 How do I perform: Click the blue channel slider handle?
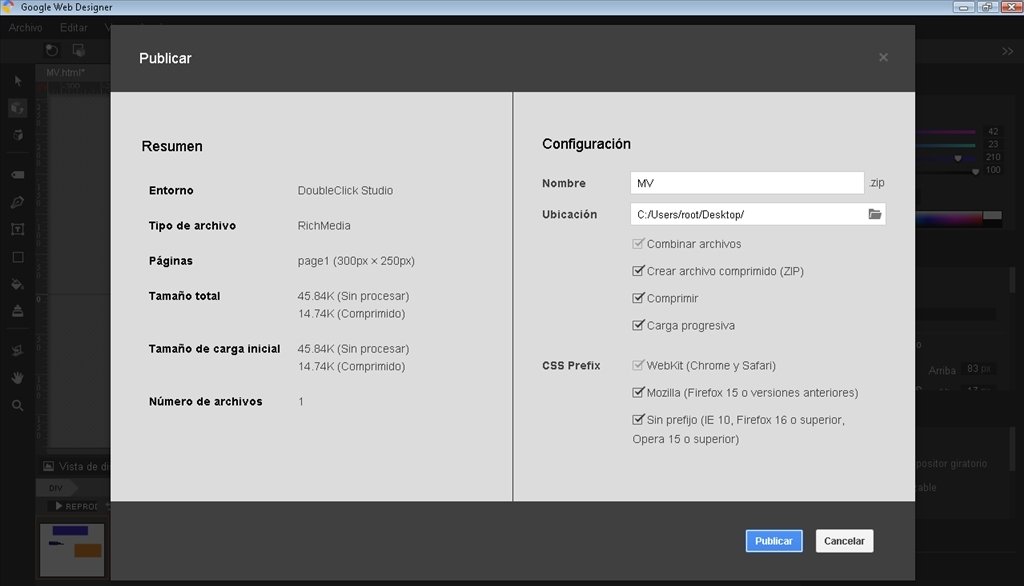[958, 158]
